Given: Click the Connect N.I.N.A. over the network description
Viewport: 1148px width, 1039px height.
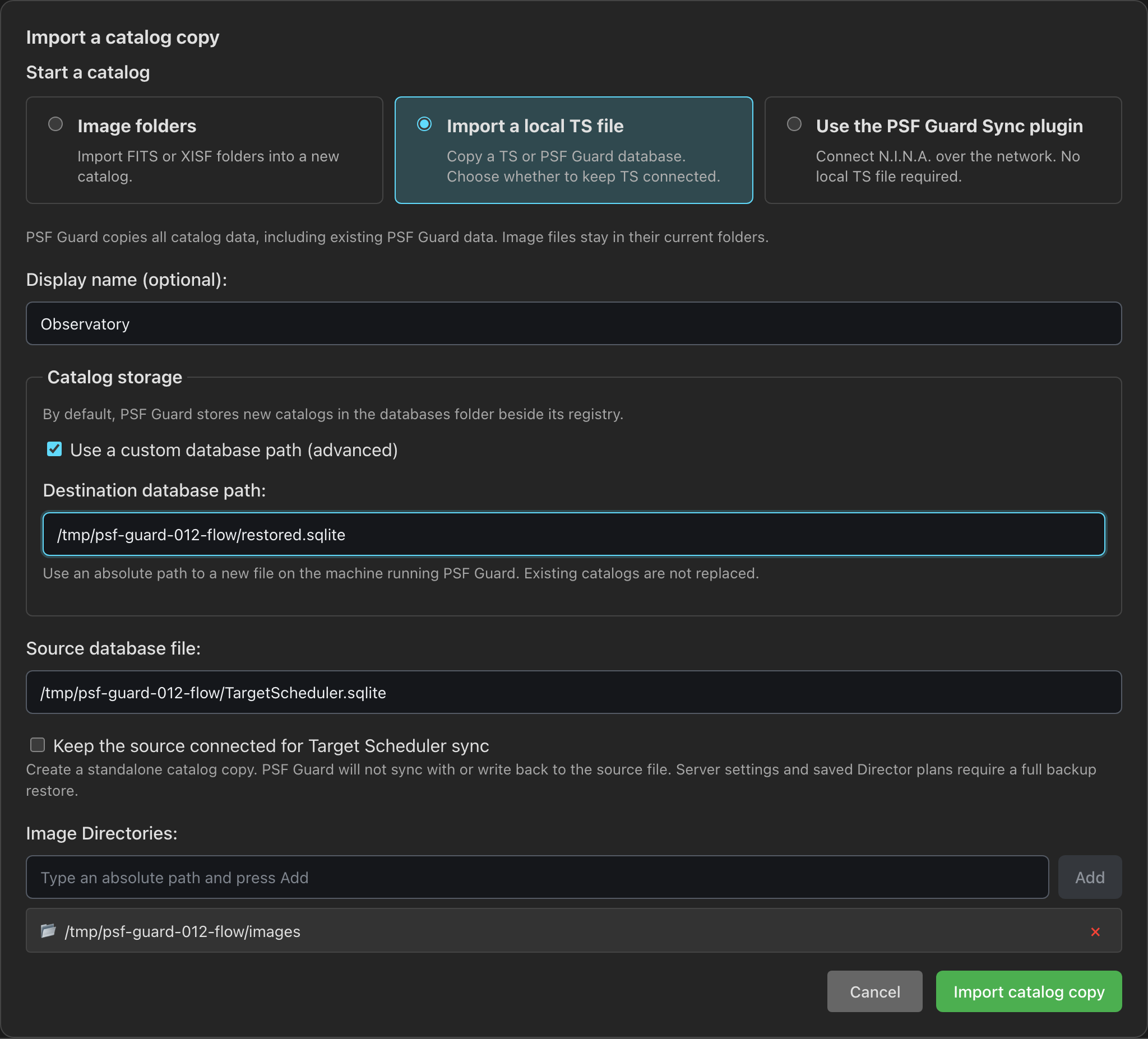Looking at the screenshot, I should (x=947, y=166).
